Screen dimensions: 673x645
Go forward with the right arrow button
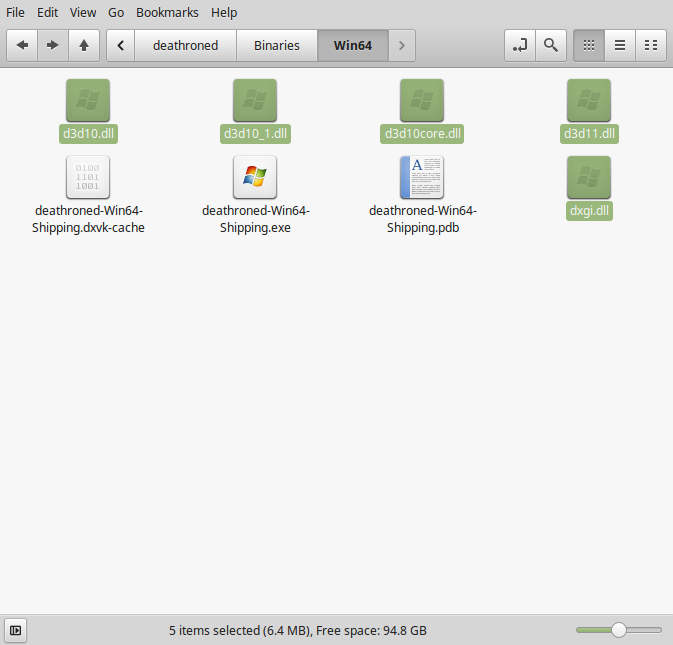53,45
